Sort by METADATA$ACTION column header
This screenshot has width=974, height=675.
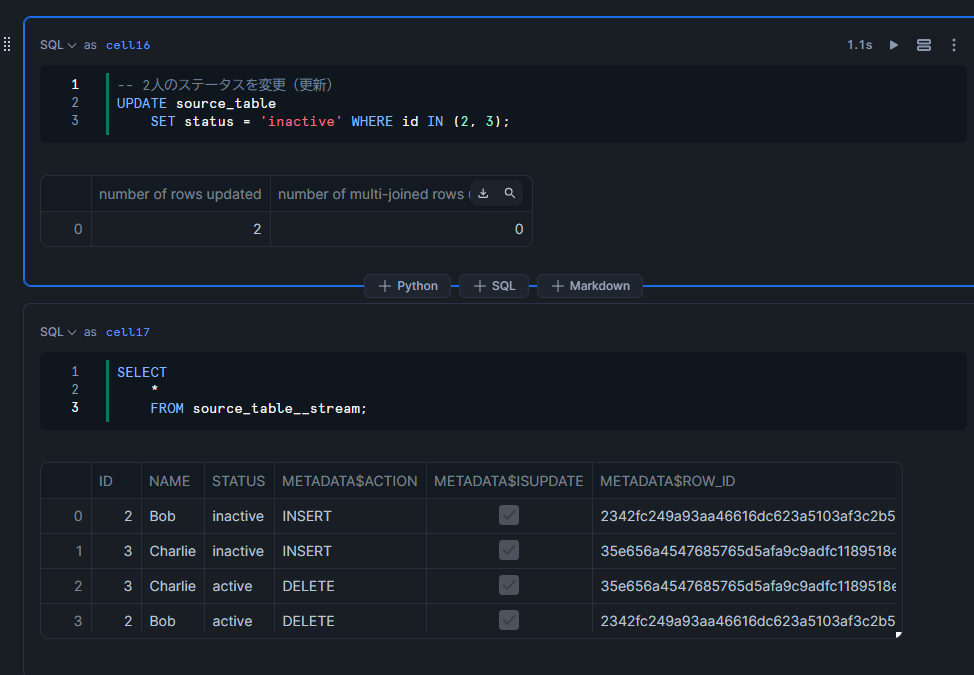click(x=350, y=481)
